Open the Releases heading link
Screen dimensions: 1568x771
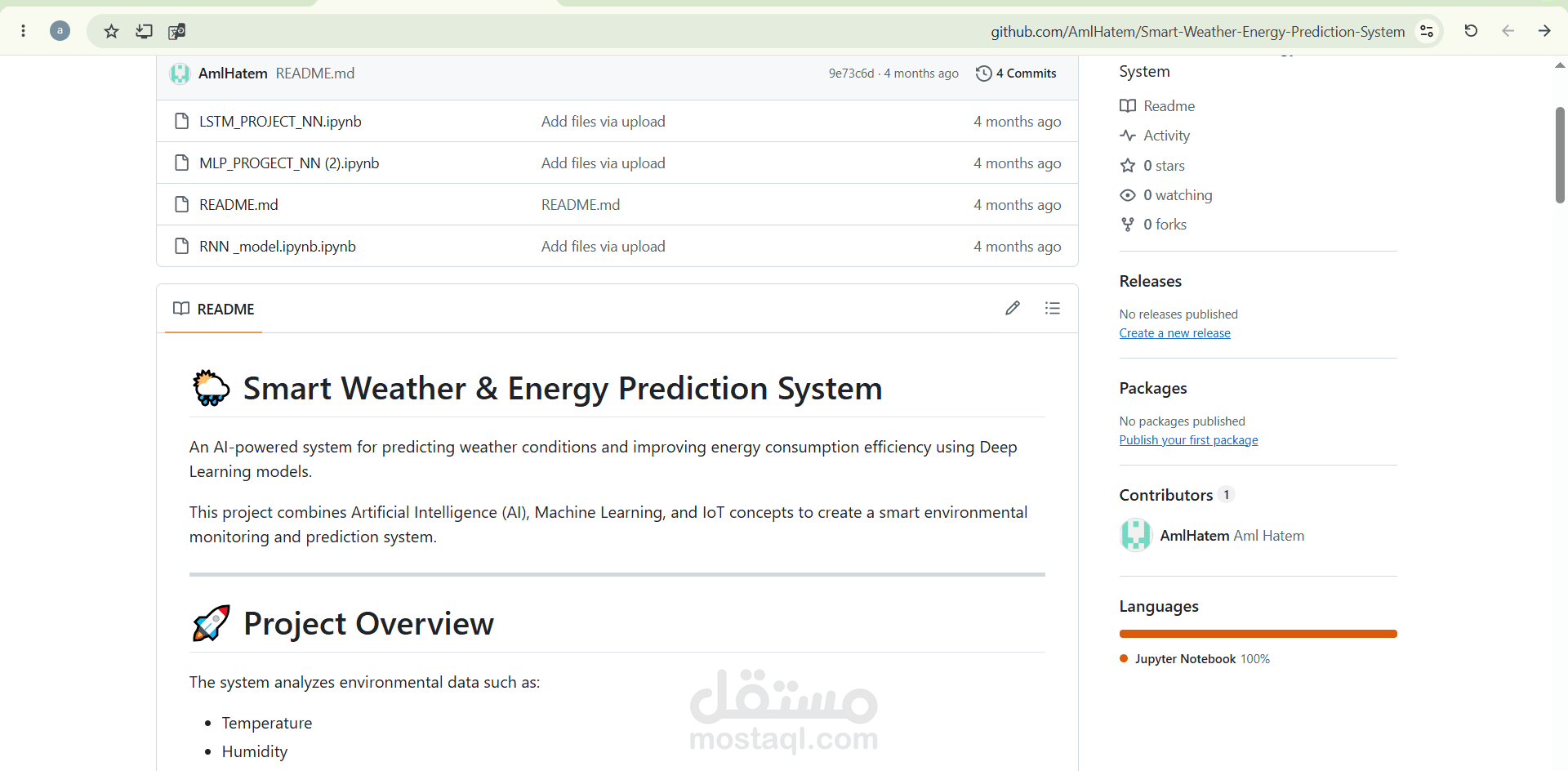1150,281
